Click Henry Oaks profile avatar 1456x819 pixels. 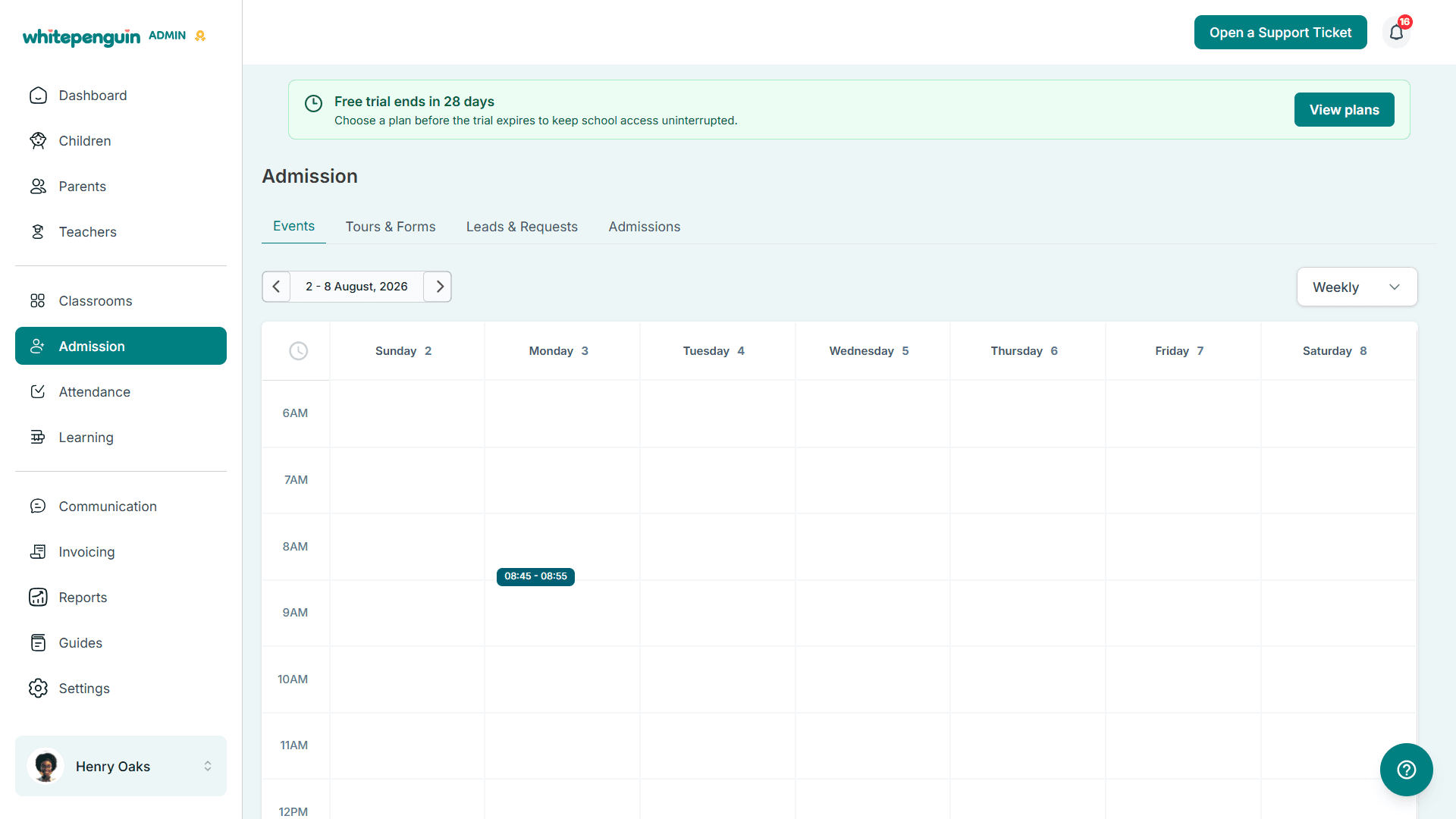45,766
